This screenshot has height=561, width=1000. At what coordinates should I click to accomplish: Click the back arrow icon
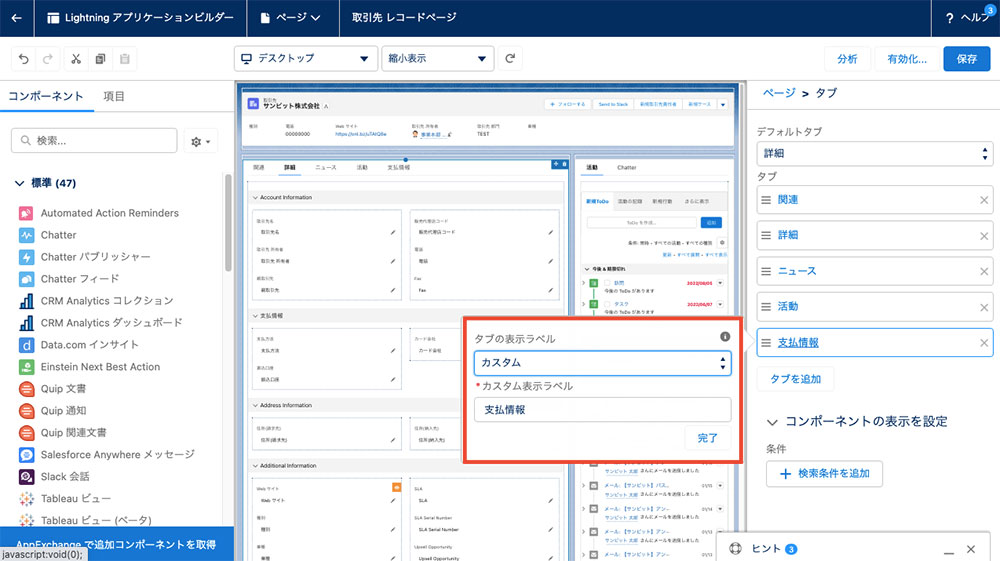(x=17, y=18)
